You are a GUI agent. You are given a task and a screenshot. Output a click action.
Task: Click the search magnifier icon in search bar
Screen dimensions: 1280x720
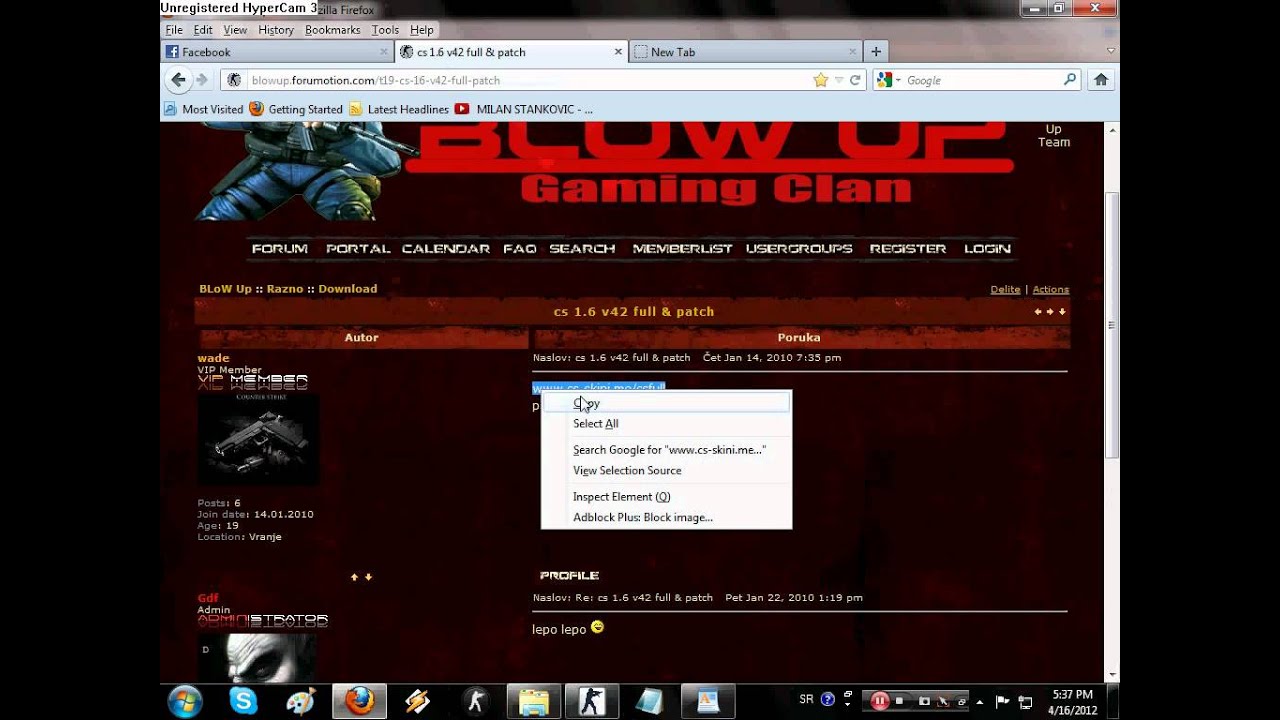[1069, 80]
